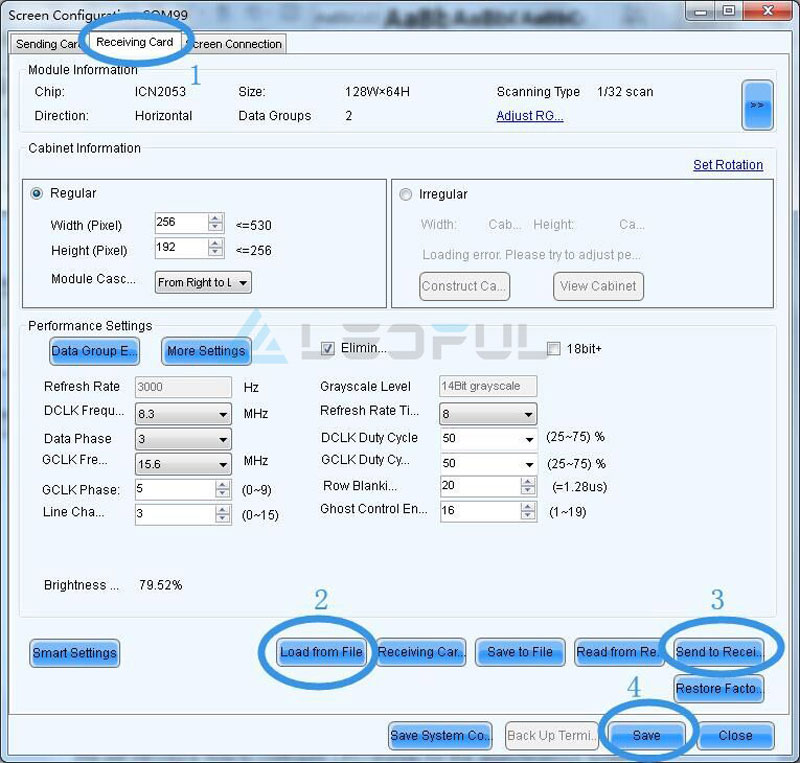Viewport: 800px width, 763px height.
Task: Click the Smart Settings button
Action: 74,652
